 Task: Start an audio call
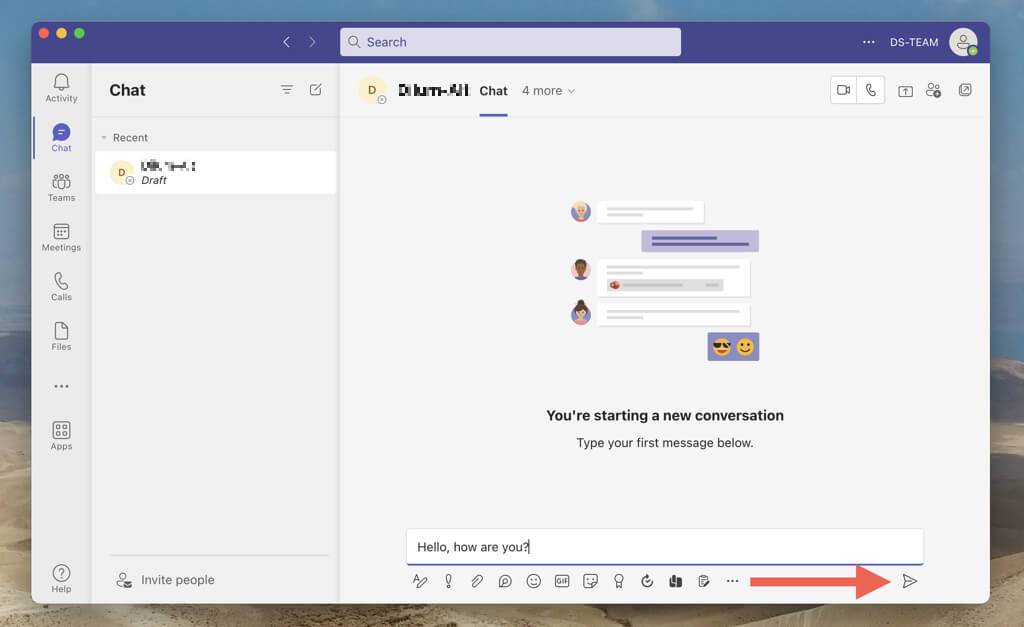(871, 90)
